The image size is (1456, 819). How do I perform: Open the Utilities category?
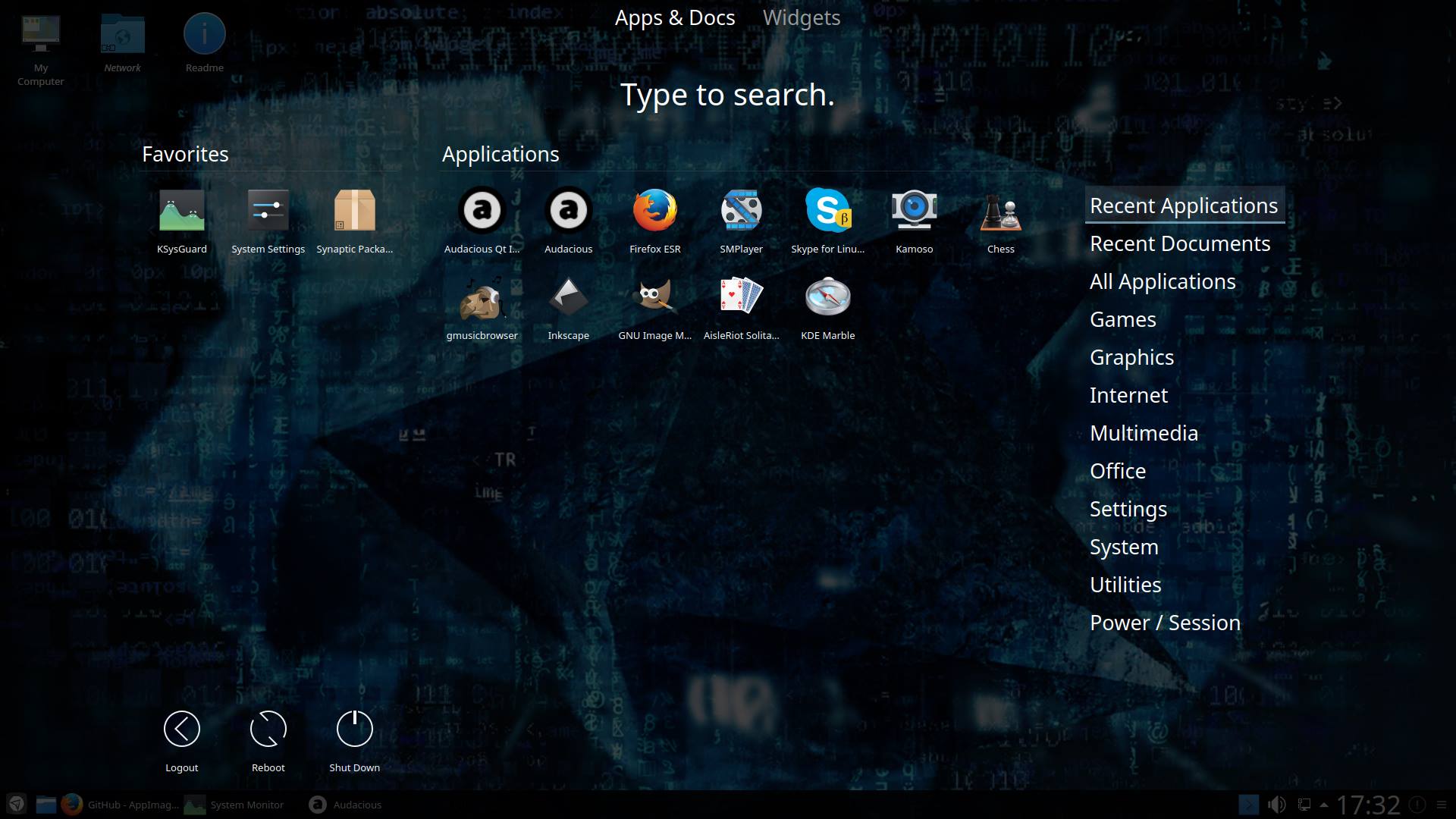[x=1125, y=585]
